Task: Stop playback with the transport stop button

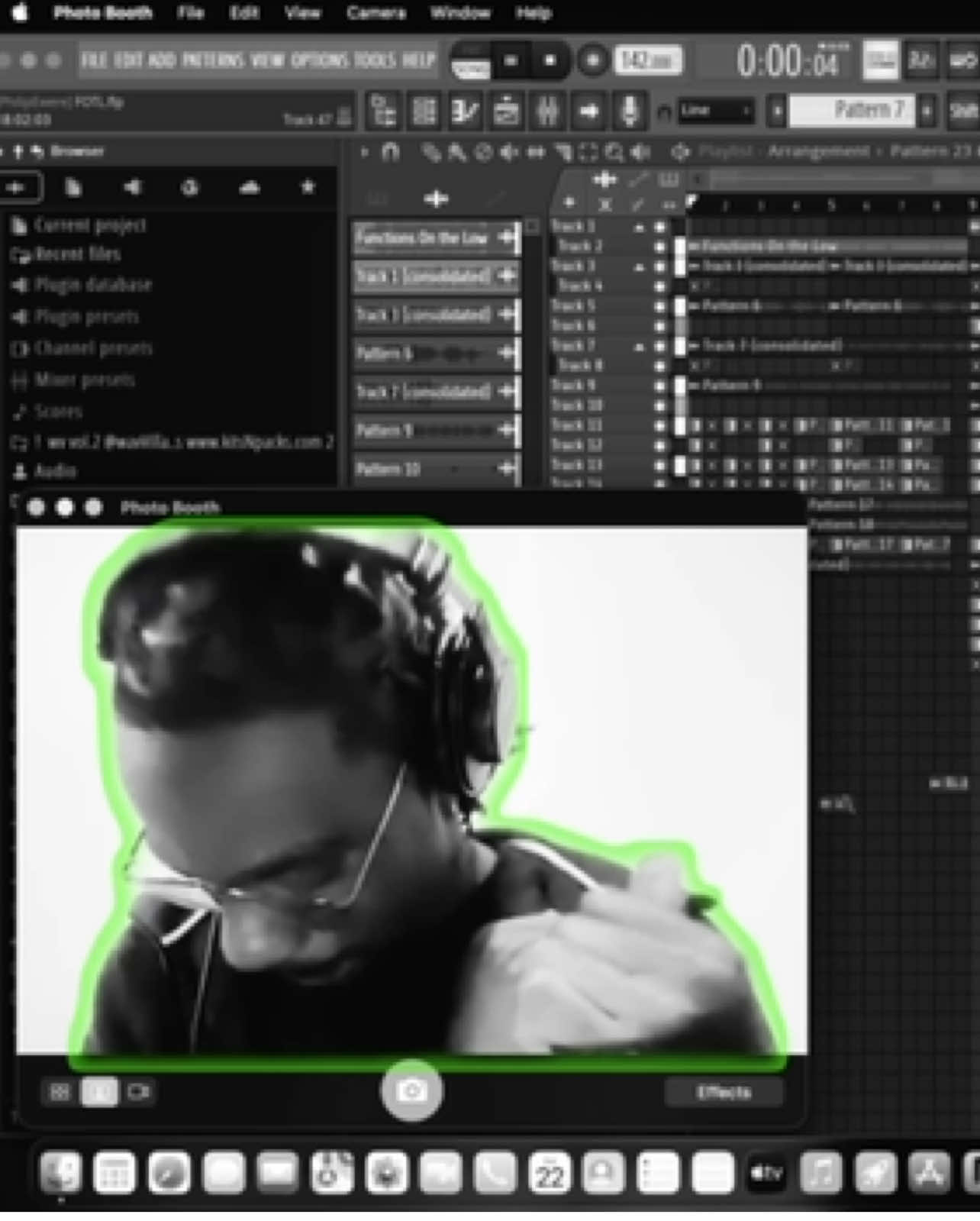Action: click(x=550, y=60)
